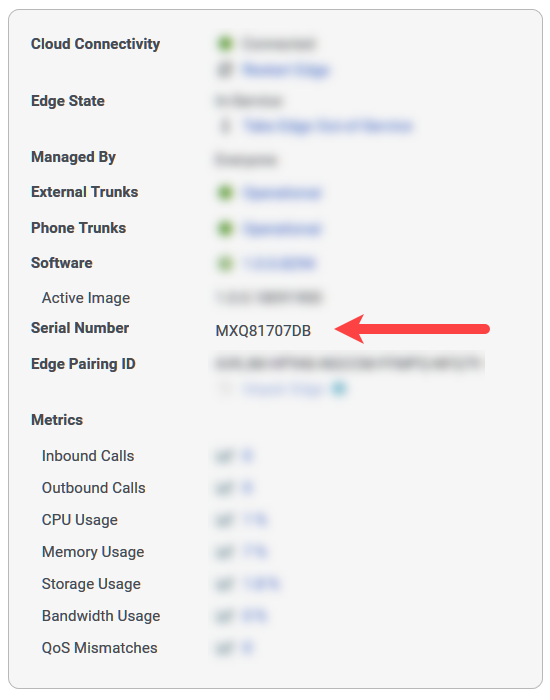Click the blurred link under Cloud Connectivity status
This screenshot has height=700, width=550.
[286, 70]
